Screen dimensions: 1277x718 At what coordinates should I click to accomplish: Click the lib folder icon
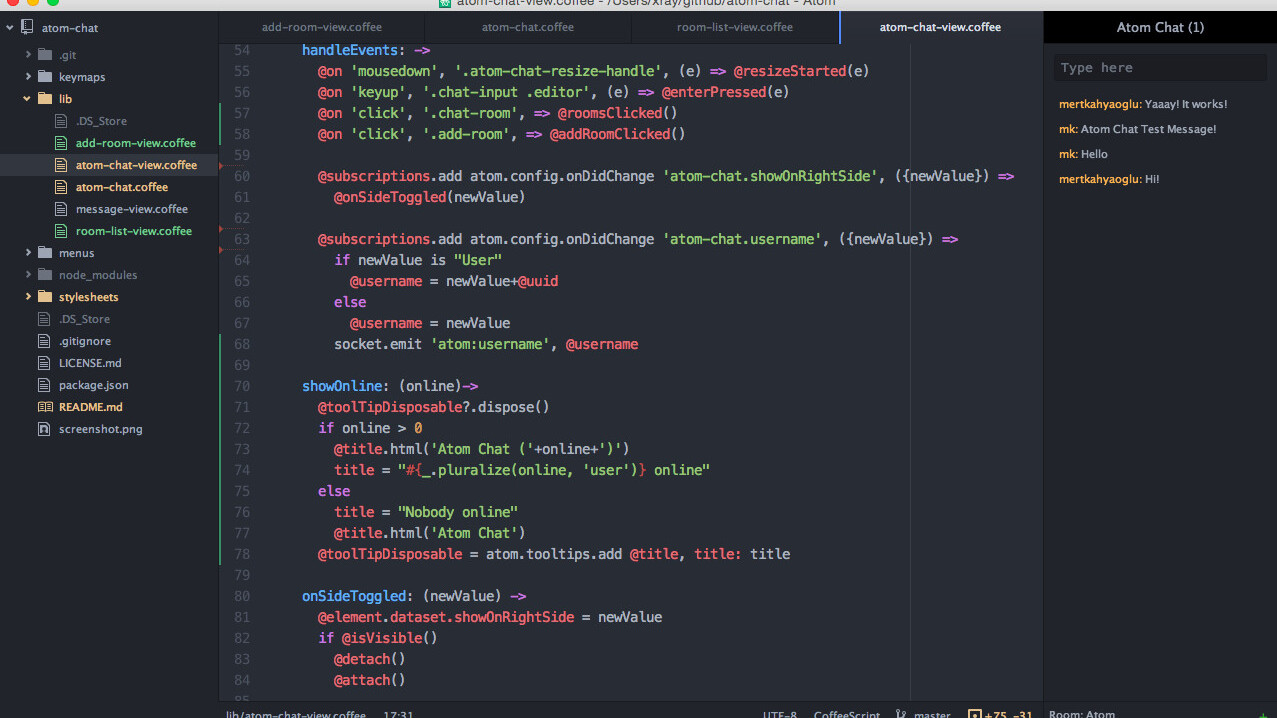tap(44, 99)
